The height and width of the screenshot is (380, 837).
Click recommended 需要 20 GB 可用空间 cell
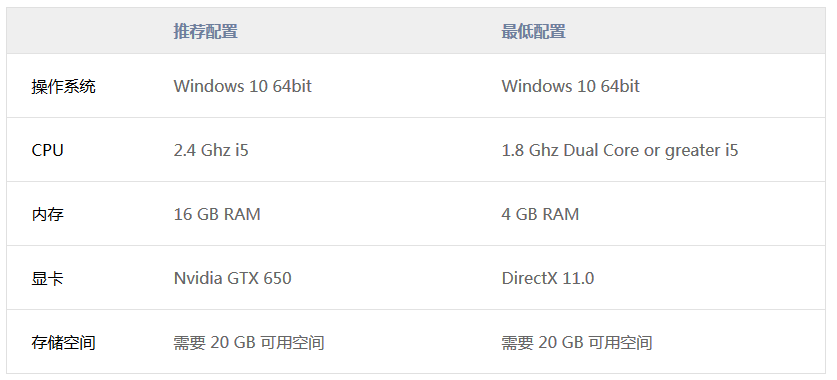click(x=249, y=343)
